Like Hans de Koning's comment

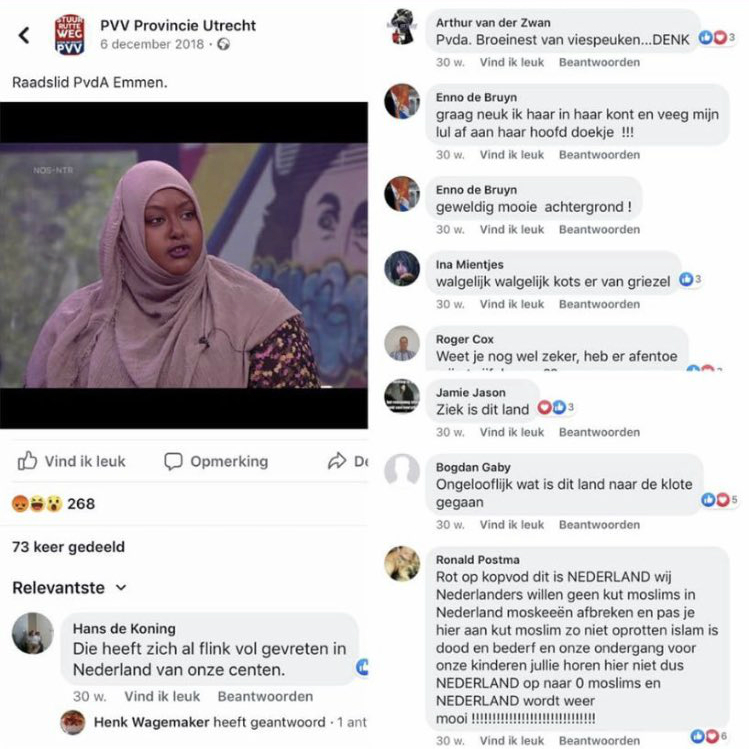tap(162, 696)
